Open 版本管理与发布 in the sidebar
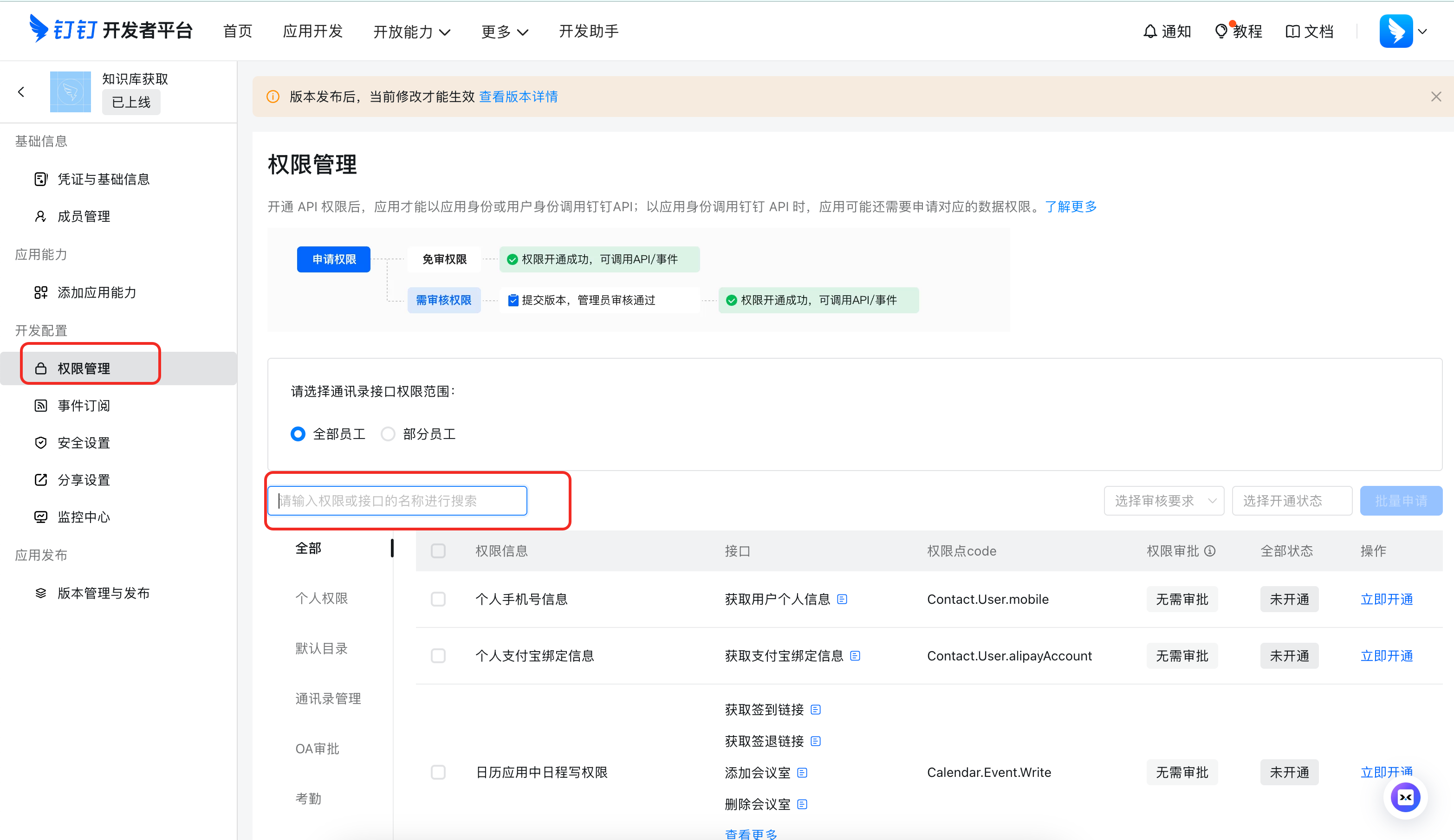Viewport: 1454px width, 840px height. (103, 593)
